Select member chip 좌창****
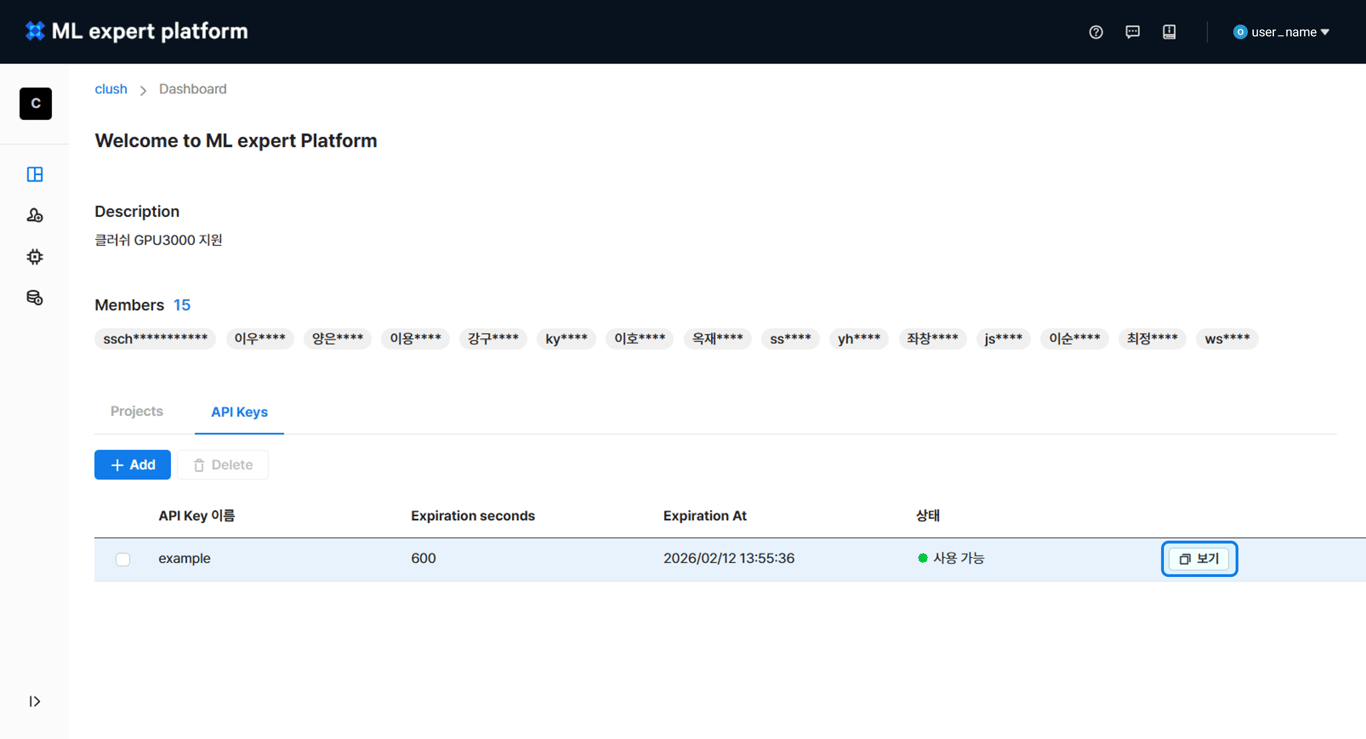 click(933, 339)
